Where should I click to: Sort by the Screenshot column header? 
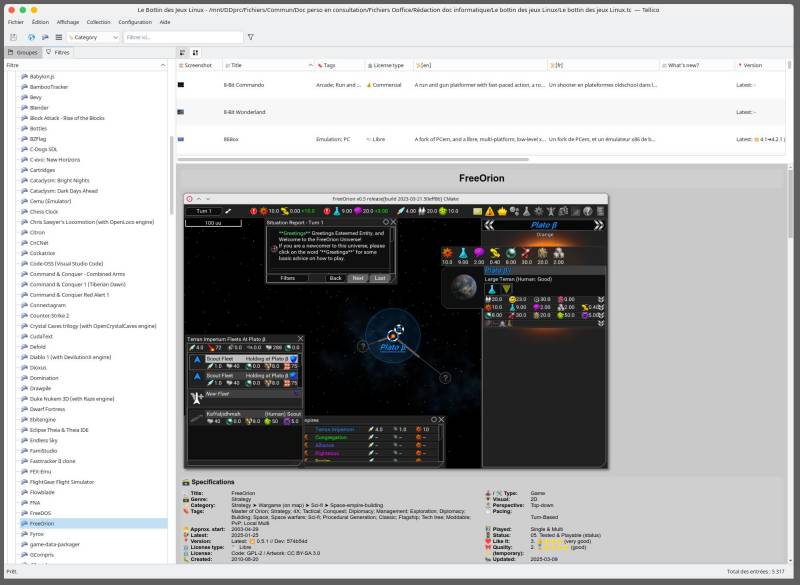click(x=198, y=65)
